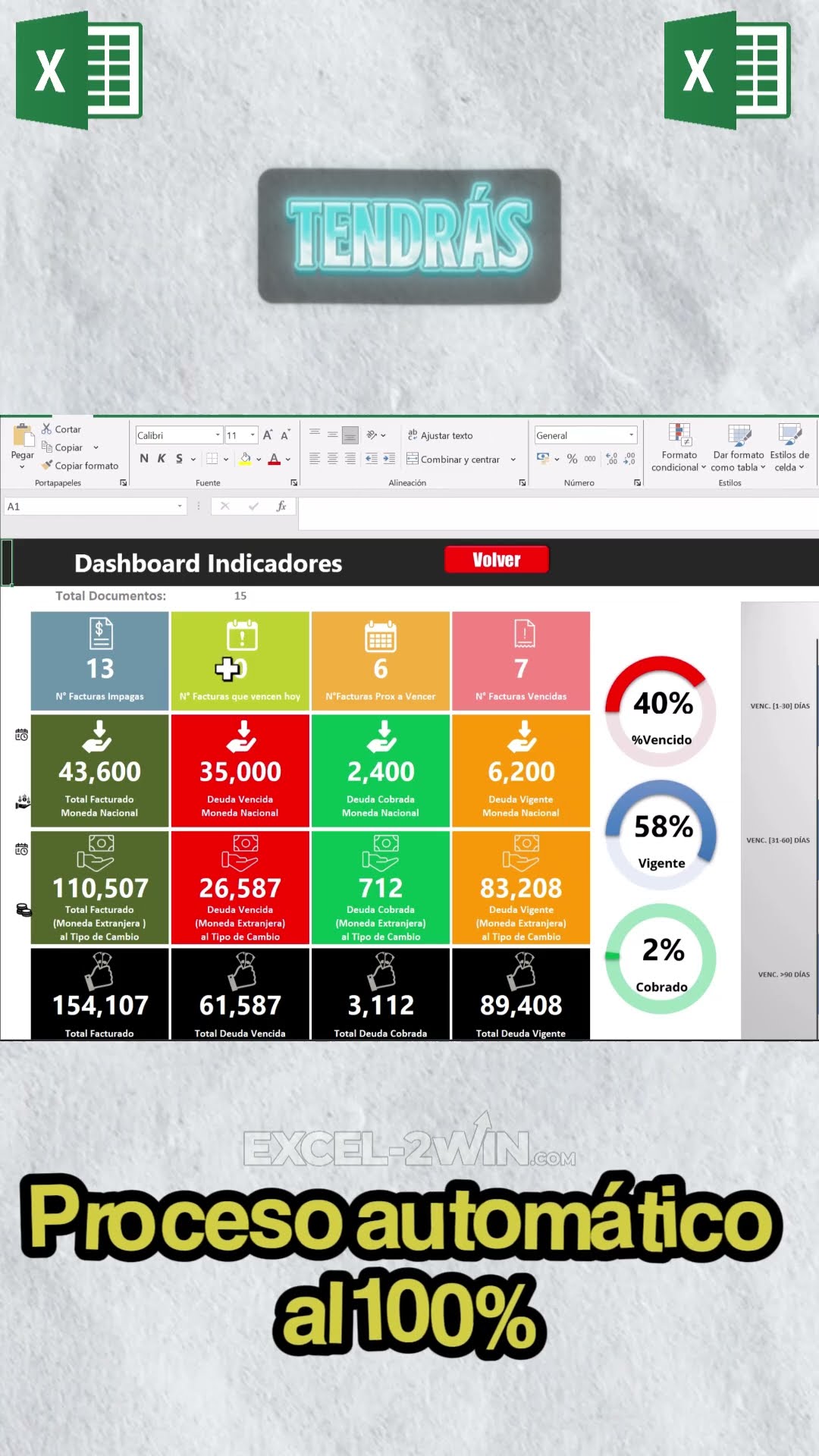This screenshot has height=1456, width=819.
Task: Click the yellow fill color bucket
Action: click(x=245, y=459)
